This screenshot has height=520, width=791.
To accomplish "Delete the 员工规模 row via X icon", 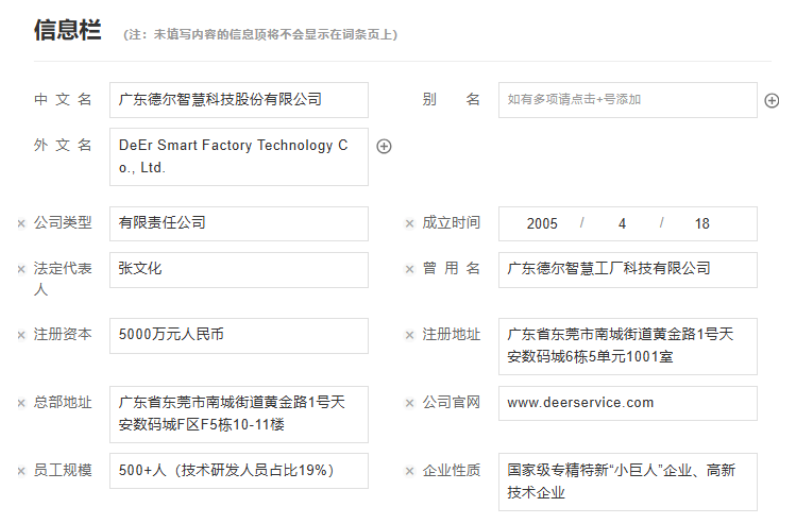I will pos(21,471).
